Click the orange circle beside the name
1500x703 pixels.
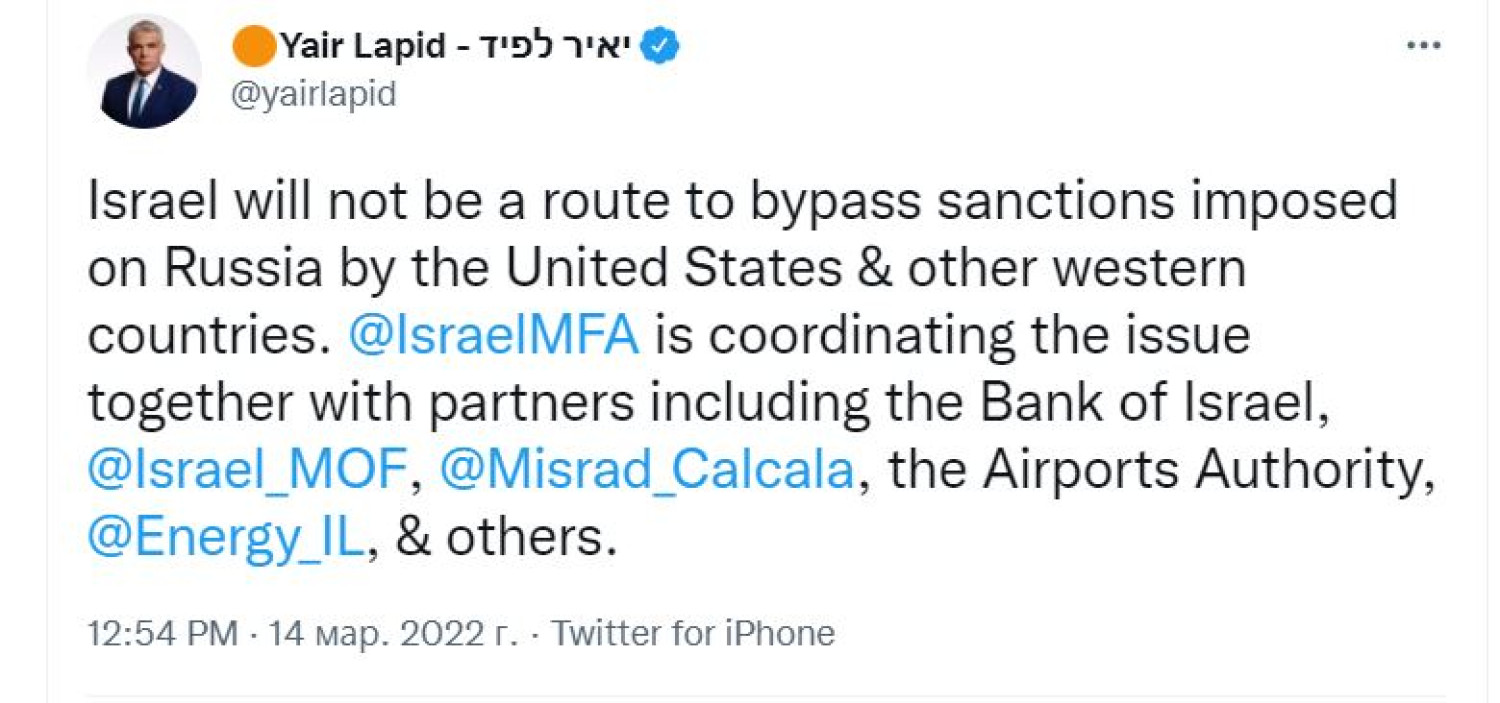[253, 46]
